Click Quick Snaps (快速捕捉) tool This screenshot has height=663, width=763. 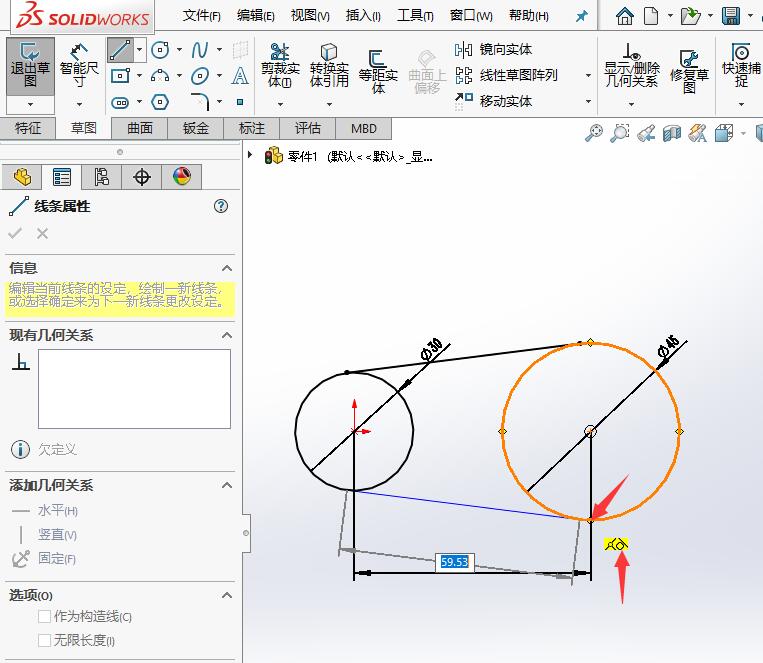tap(741, 66)
